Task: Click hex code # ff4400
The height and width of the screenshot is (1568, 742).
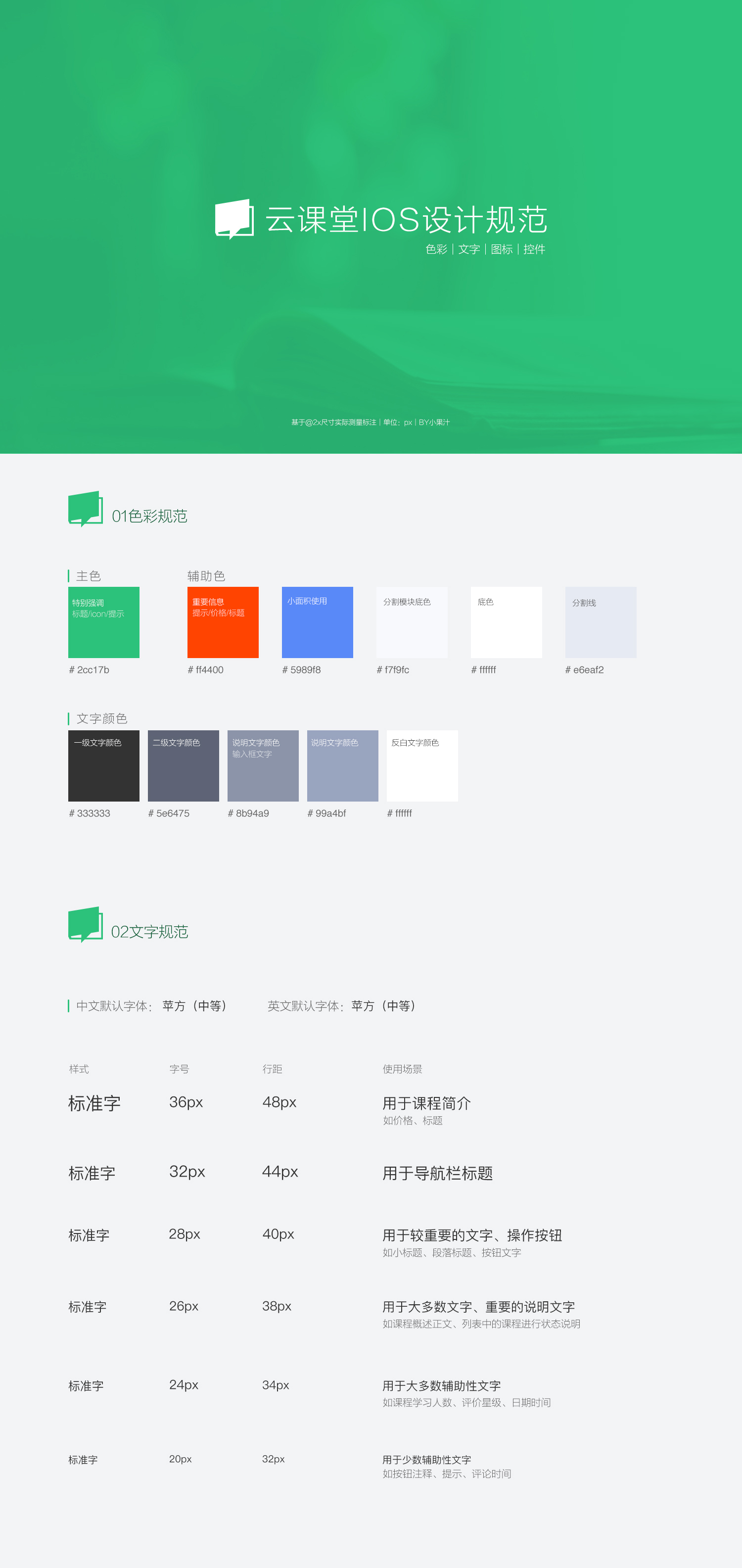Action: (206, 669)
